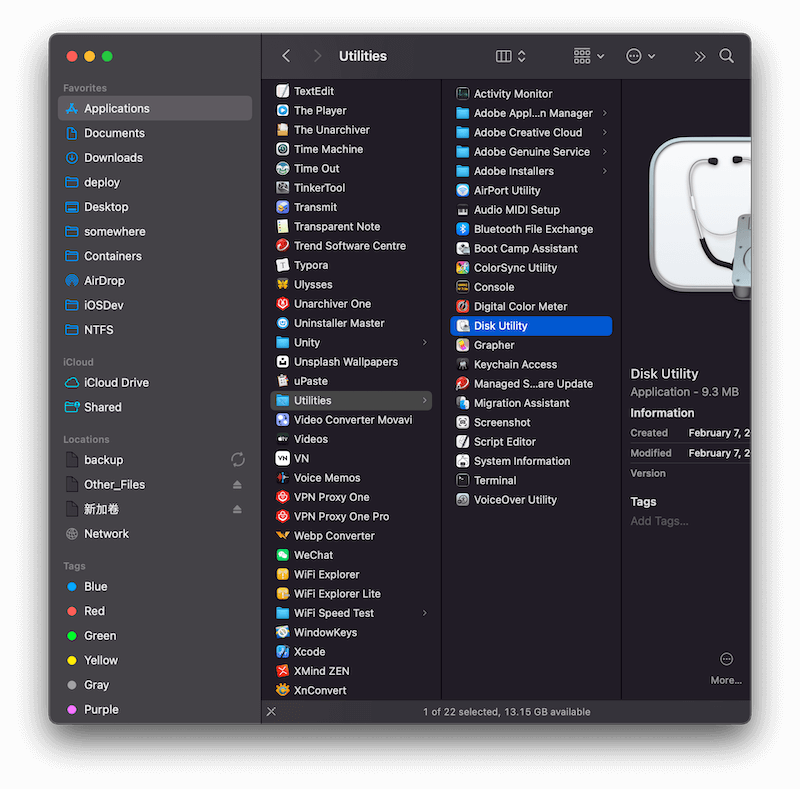Select the iOSDev sidebar folder
Image resolution: width=800 pixels, height=789 pixels.
155,305
